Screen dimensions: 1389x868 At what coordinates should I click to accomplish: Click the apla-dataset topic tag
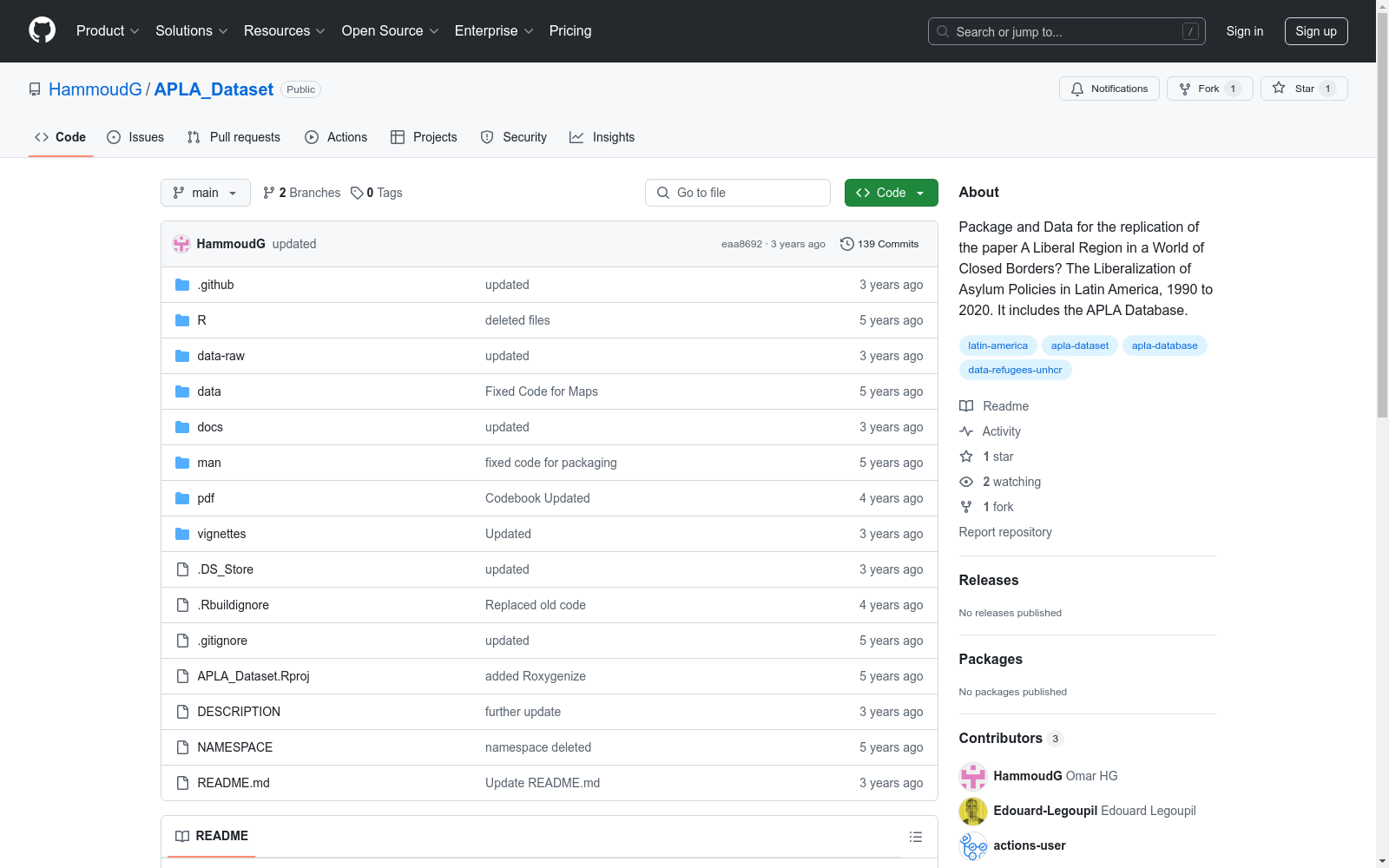tap(1080, 345)
